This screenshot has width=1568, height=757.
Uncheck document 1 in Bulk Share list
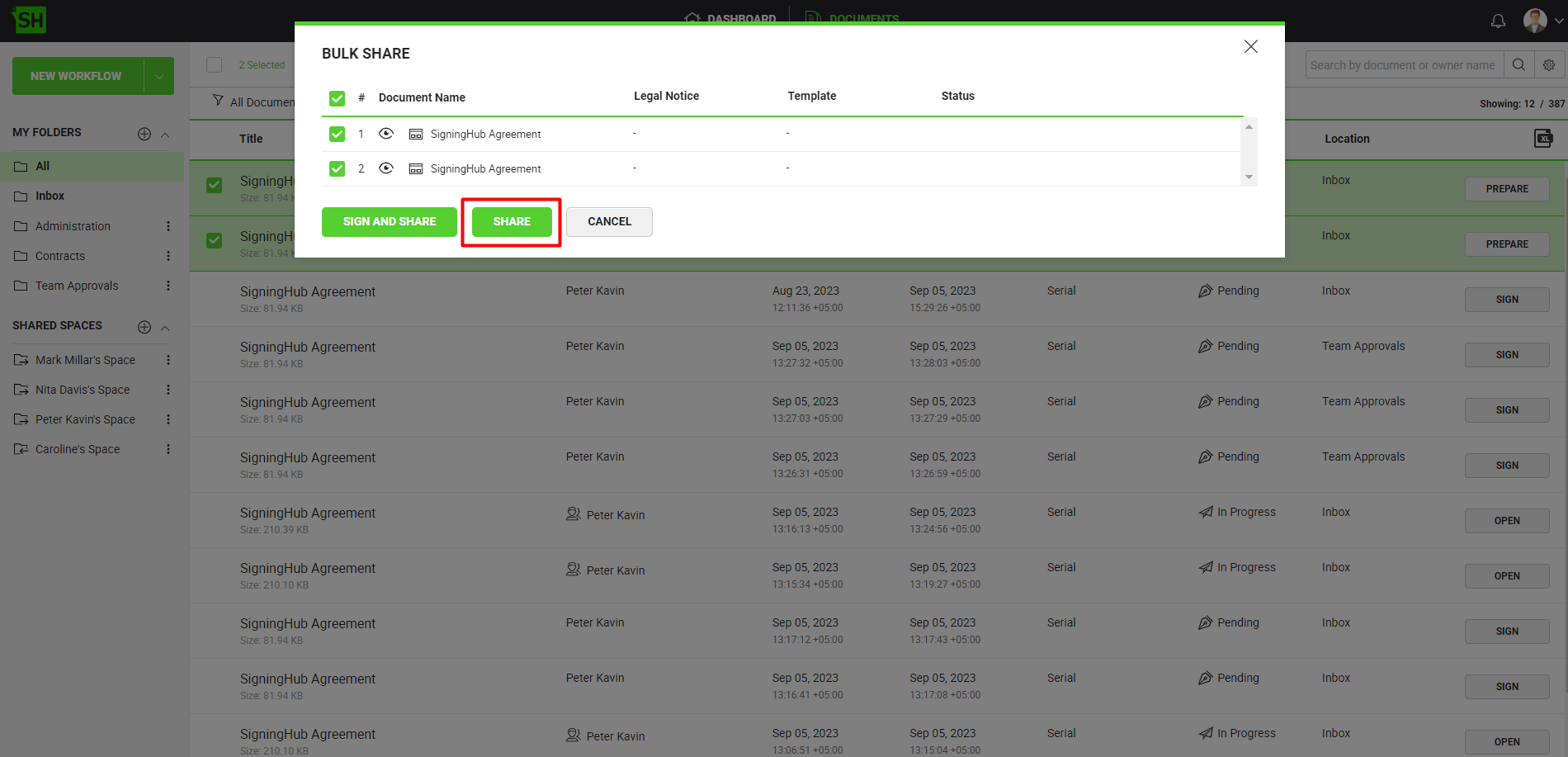click(337, 134)
